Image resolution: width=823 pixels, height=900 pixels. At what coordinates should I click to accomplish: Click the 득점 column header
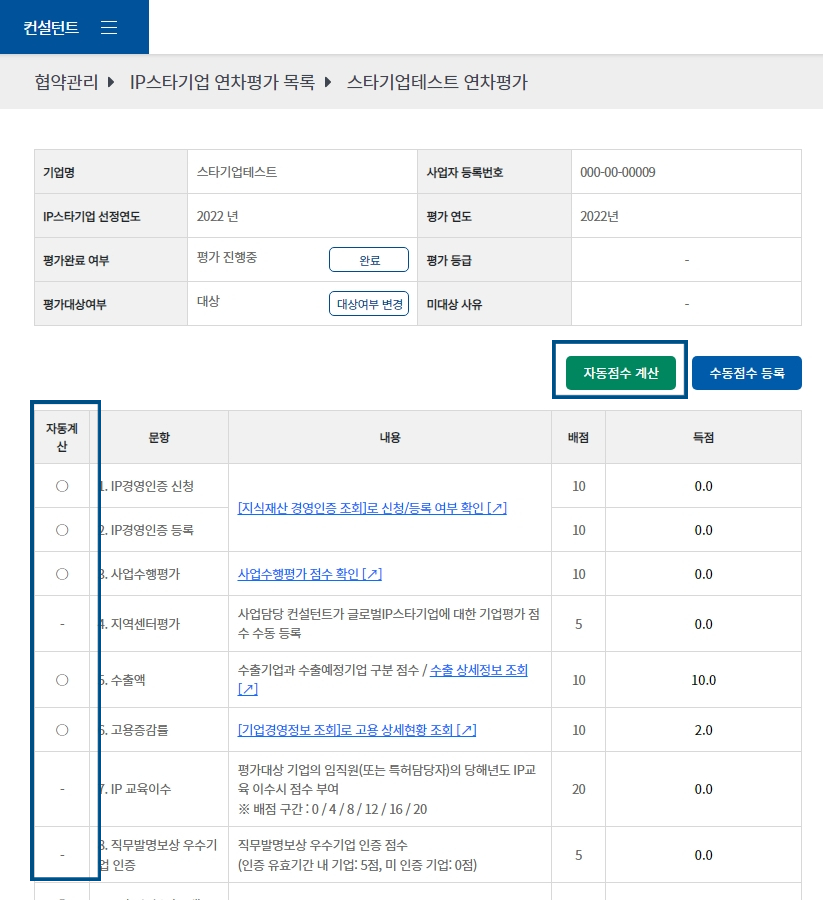(x=703, y=437)
